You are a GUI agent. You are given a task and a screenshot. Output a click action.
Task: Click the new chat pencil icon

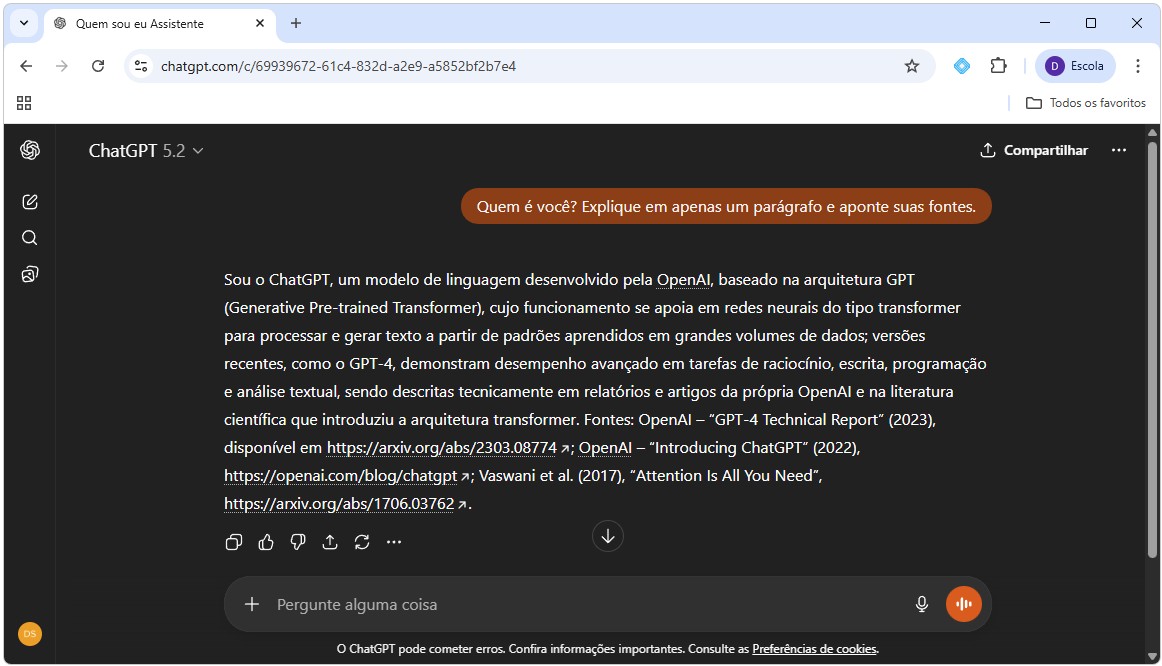(30, 202)
